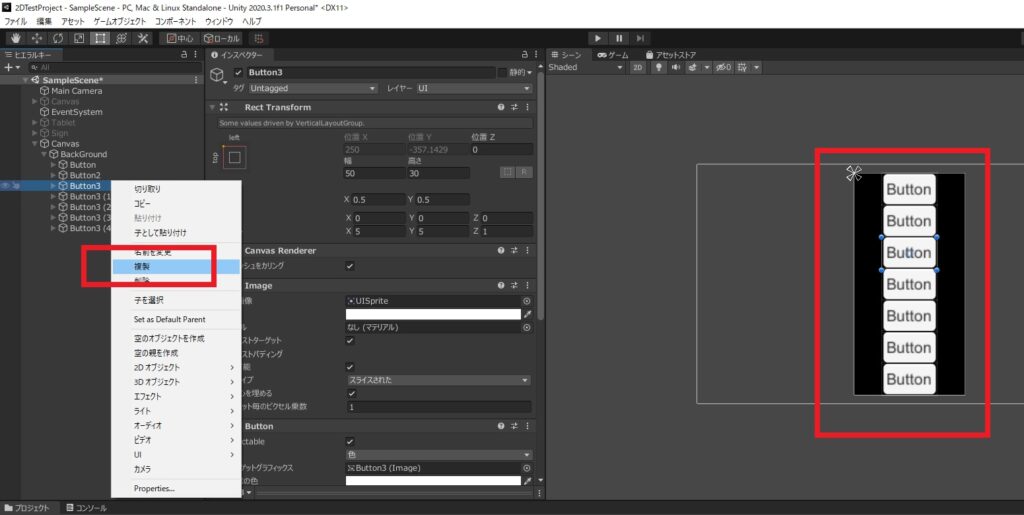Screen dimensions: 1024x515
Task: Select the Move tool
Action: [x=37, y=39]
